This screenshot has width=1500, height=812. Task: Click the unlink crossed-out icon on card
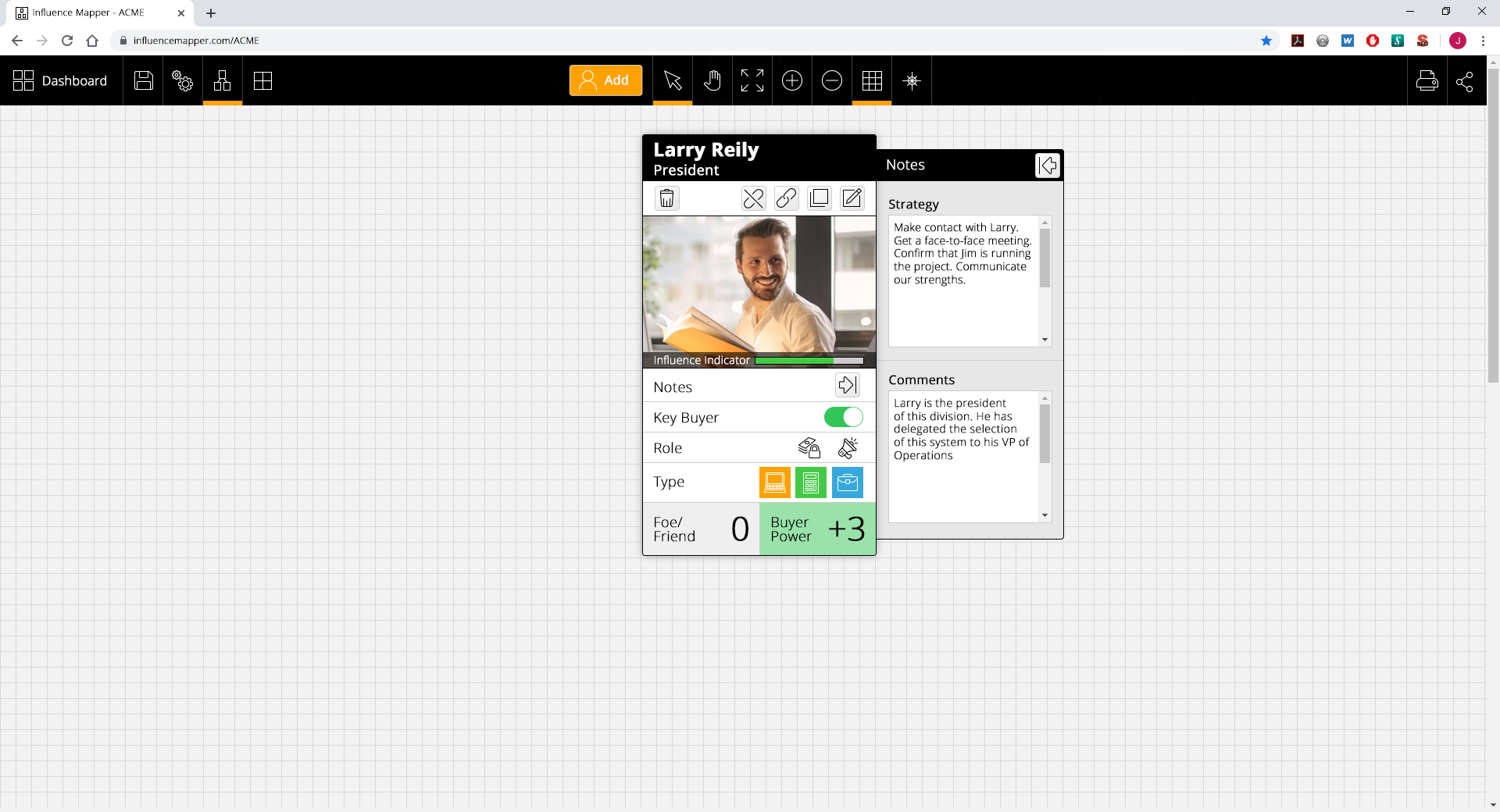point(753,198)
